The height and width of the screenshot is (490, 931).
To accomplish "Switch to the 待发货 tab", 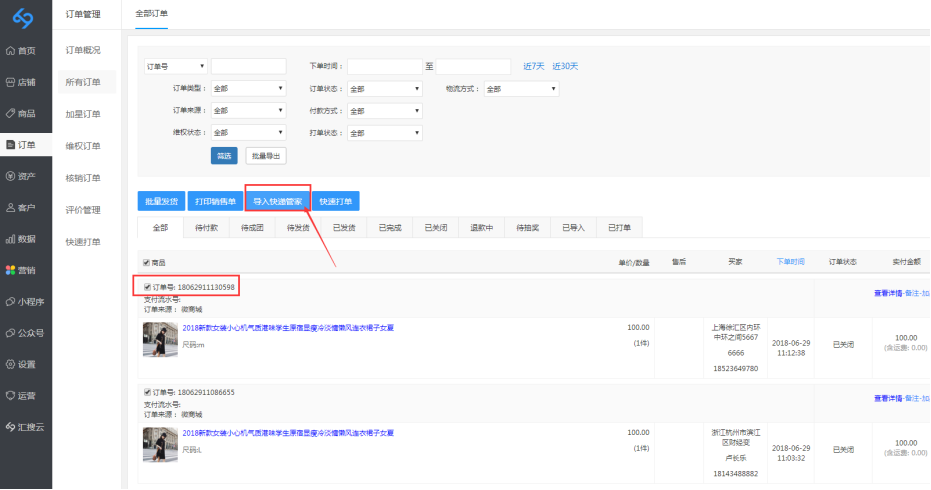I will click(x=298, y=227).
